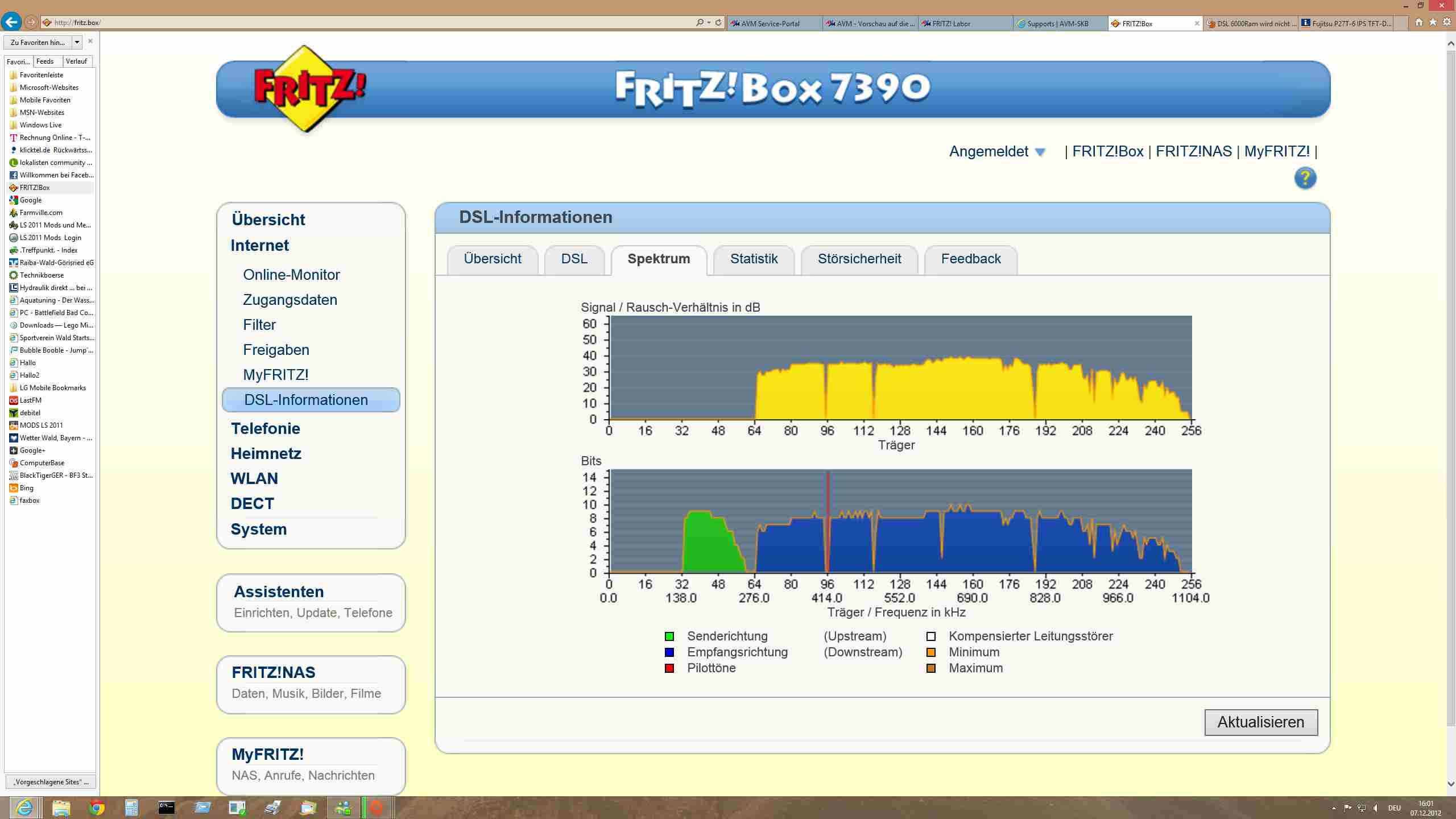Switch to the Störsicherheit tab

tap(859, 259)
